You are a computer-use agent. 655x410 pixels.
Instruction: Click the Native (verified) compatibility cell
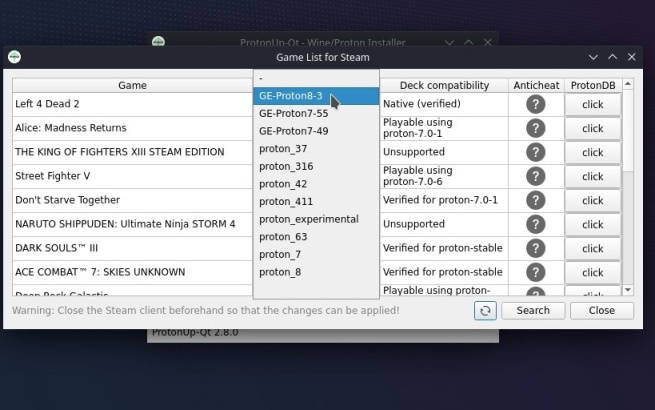444,104
